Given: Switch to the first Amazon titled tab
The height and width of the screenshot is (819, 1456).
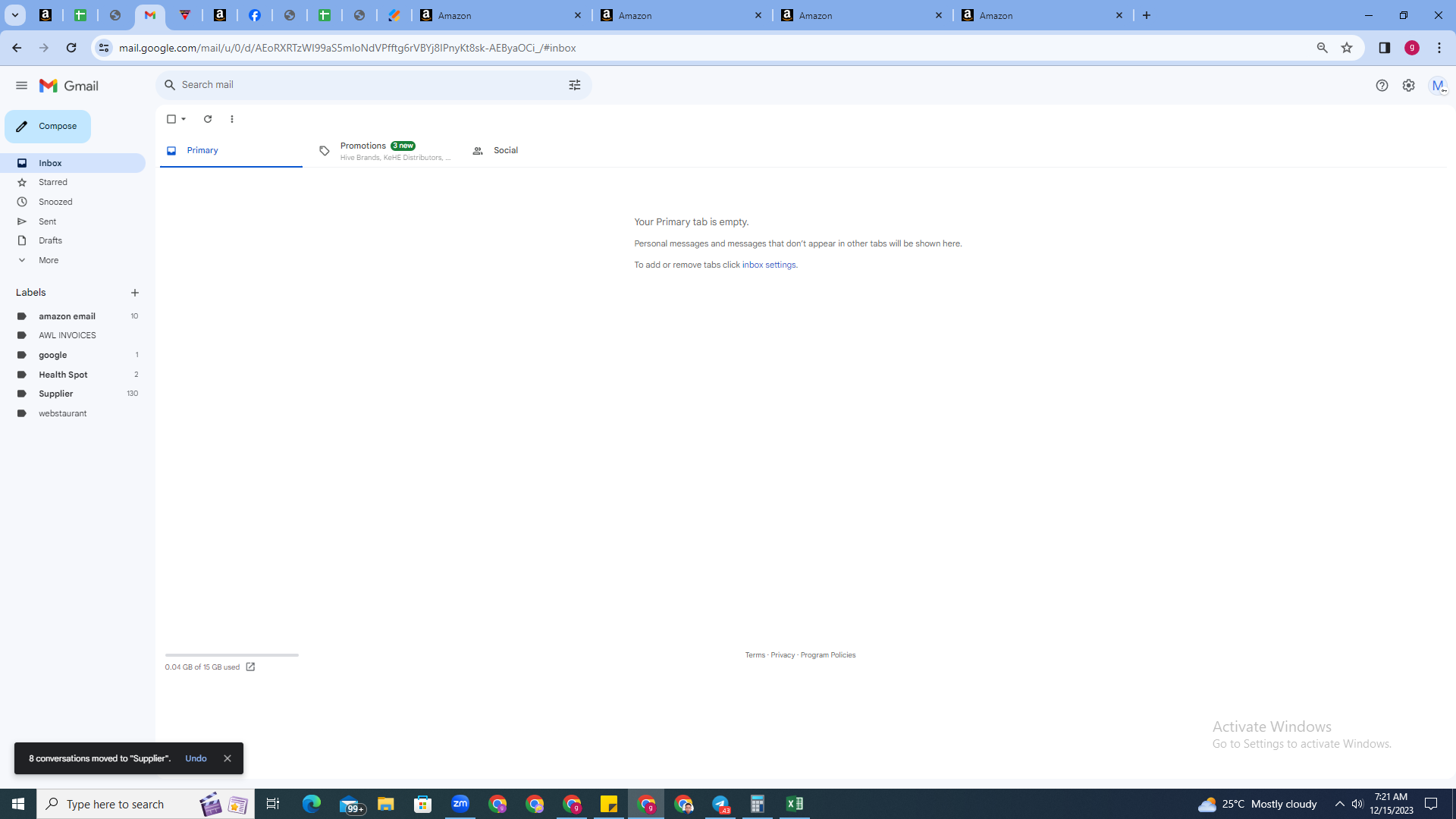Looking at the screenshot, I should click(x=501, y=15).
